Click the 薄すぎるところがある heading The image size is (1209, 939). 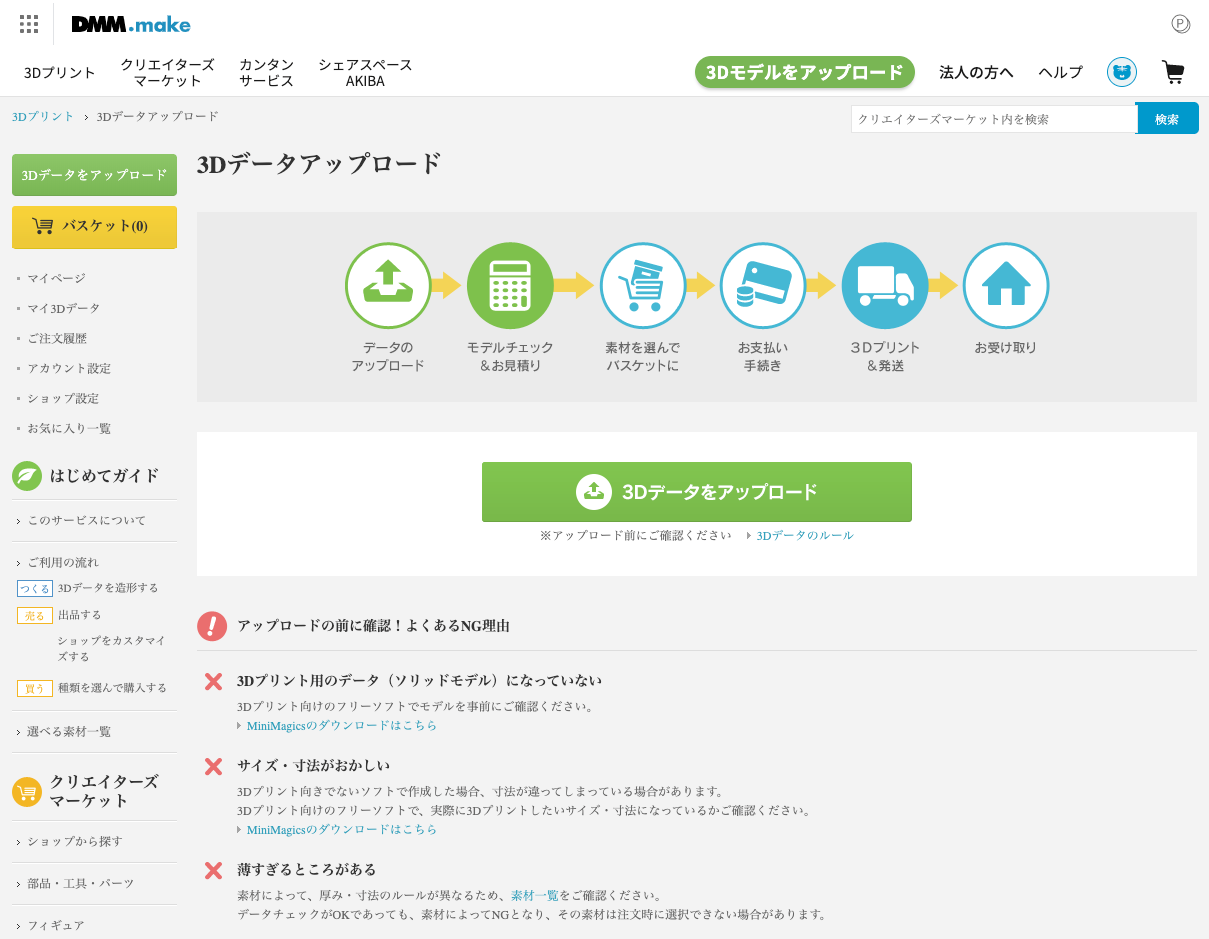[307, 869]
